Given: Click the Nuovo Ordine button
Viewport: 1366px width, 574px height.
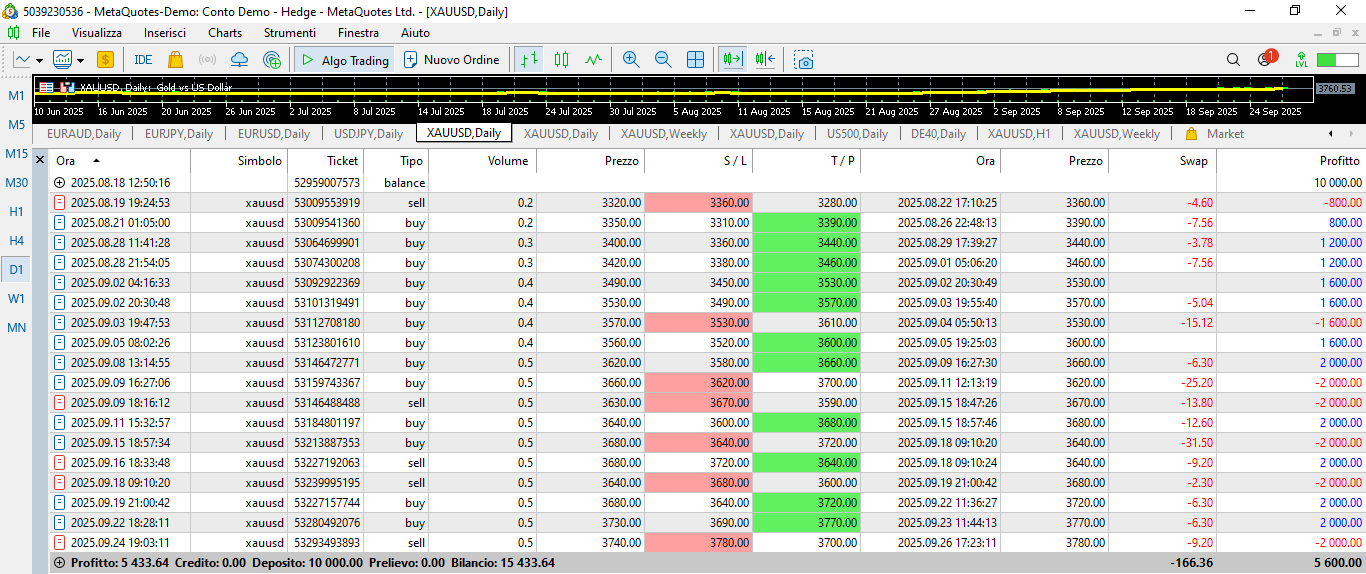Looking at the screenshot, I should (451, 60).
